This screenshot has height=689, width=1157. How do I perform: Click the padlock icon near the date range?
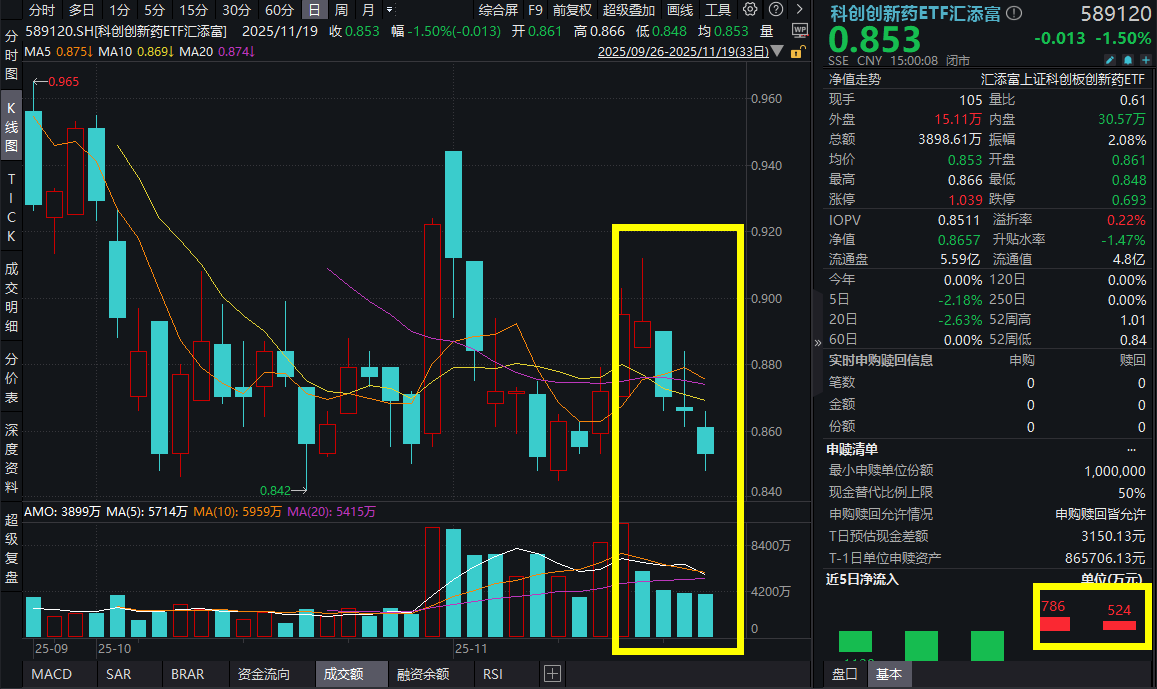(x=797, y=51)
